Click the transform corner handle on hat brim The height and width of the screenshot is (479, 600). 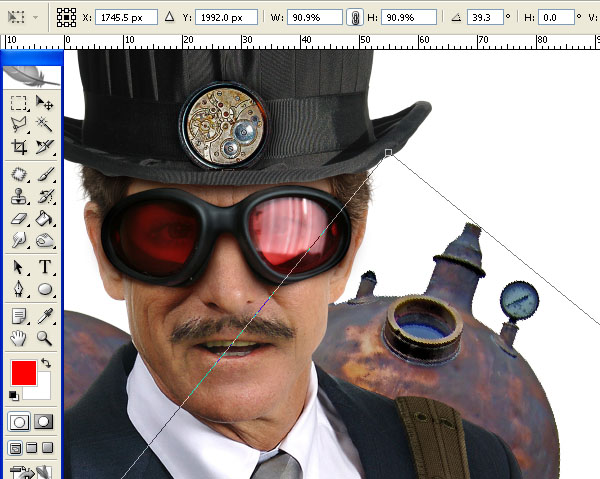[x=388, y=153]
